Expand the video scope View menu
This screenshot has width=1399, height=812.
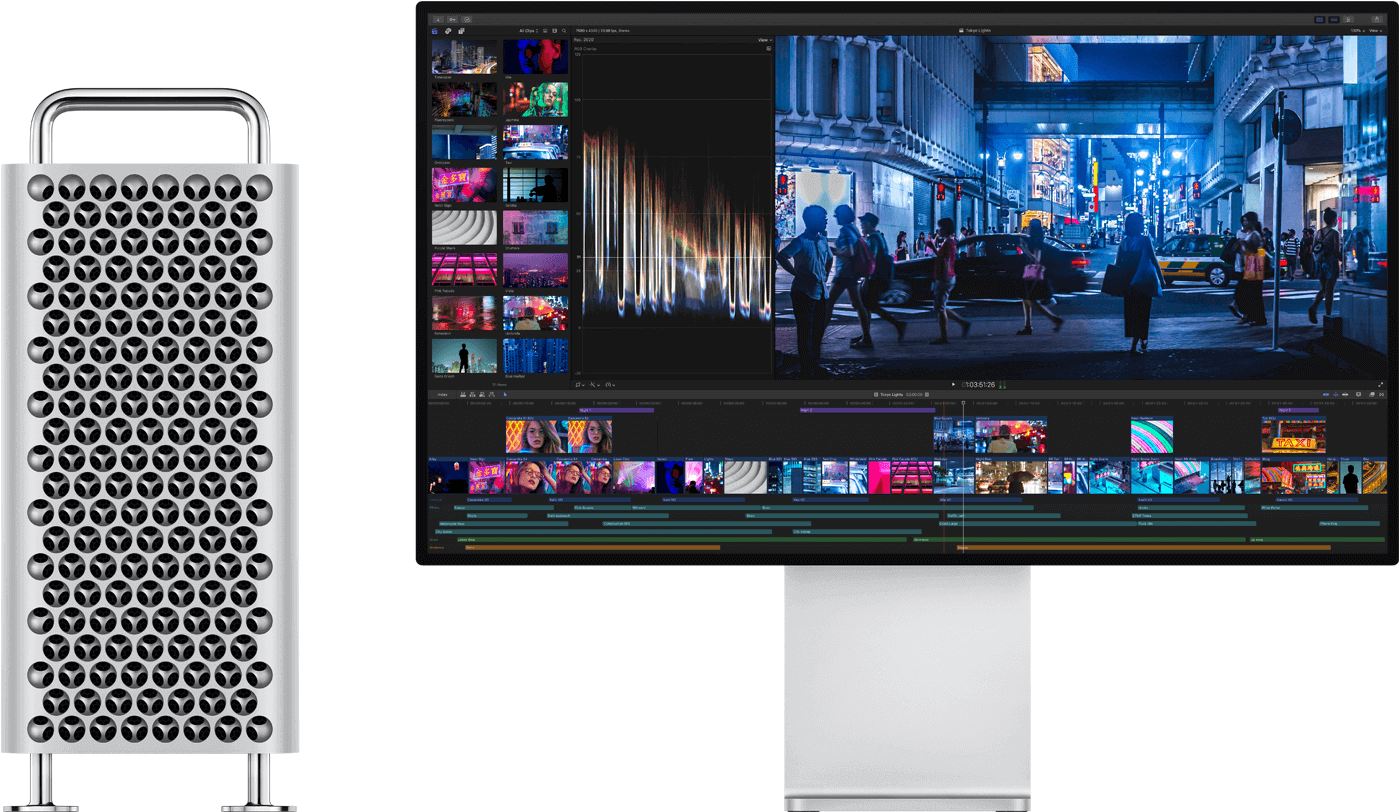coord(762,40)
